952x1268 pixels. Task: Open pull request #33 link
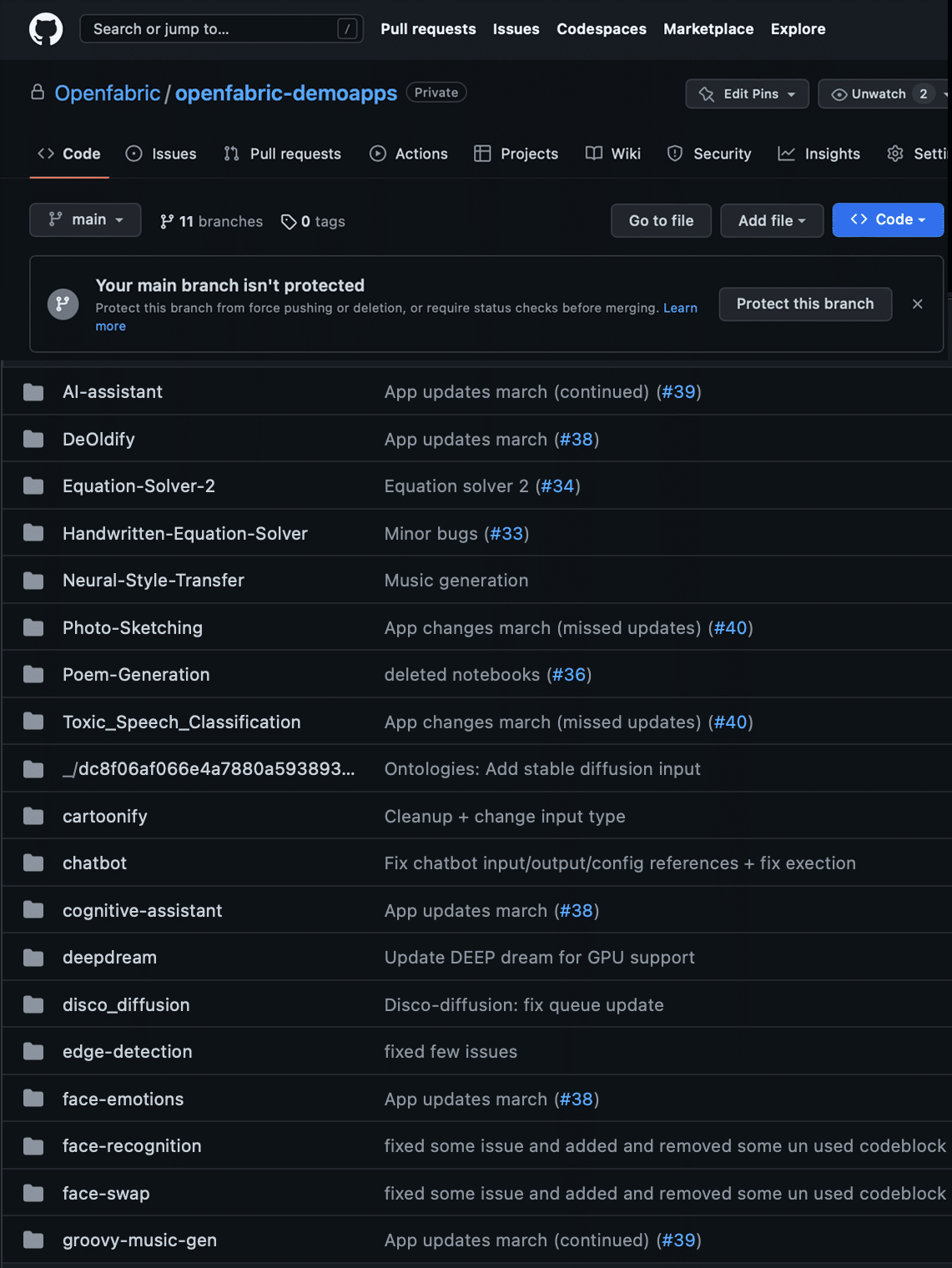coord(506,533)
